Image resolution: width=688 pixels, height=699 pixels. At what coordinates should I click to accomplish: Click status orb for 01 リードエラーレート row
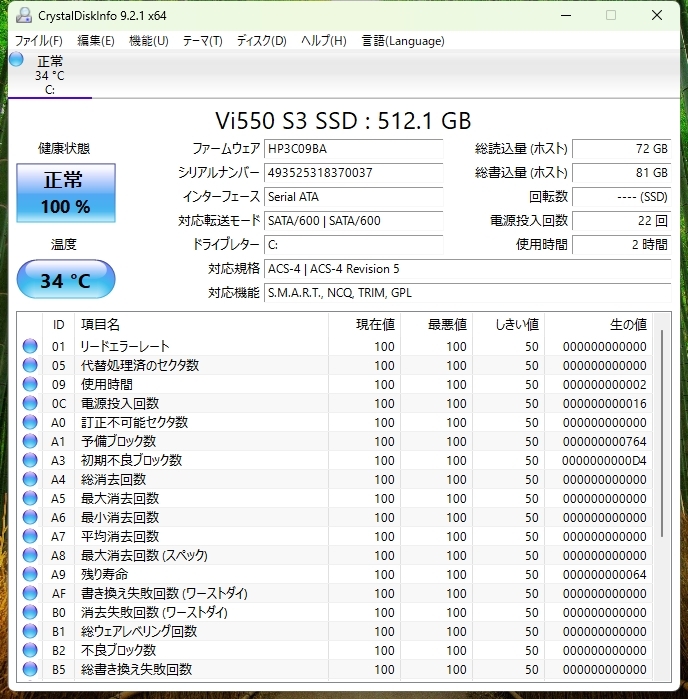(x=30, y=346)
